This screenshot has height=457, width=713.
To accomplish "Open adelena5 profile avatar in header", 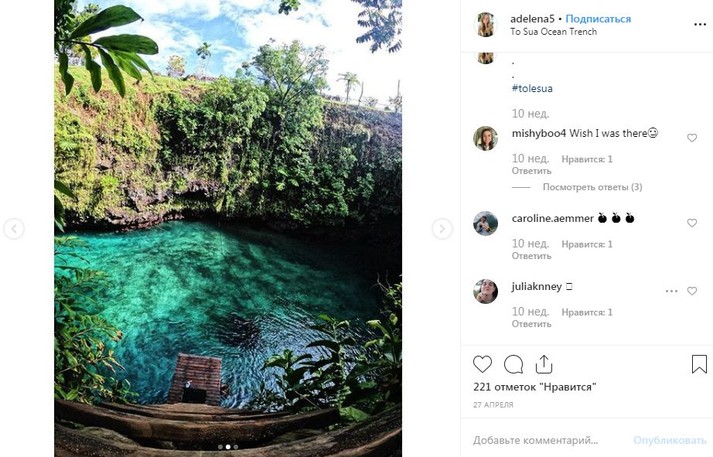I will tap(485, 24).
